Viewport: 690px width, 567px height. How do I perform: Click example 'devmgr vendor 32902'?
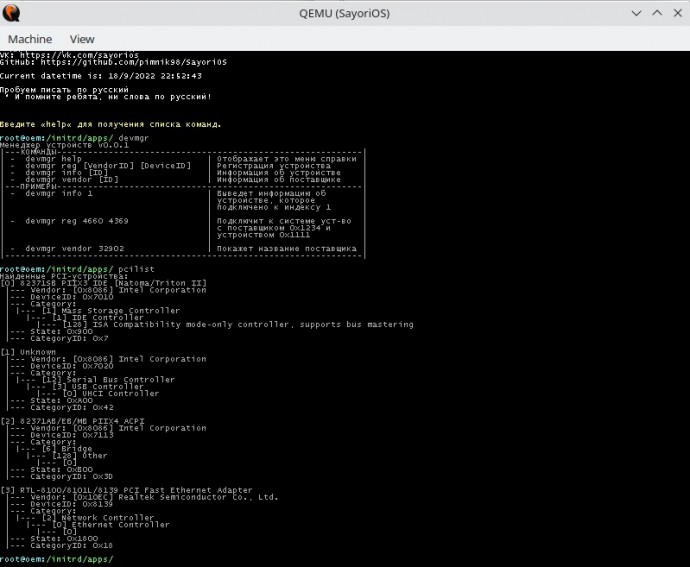pyautogui.click(x=74, y=248)
